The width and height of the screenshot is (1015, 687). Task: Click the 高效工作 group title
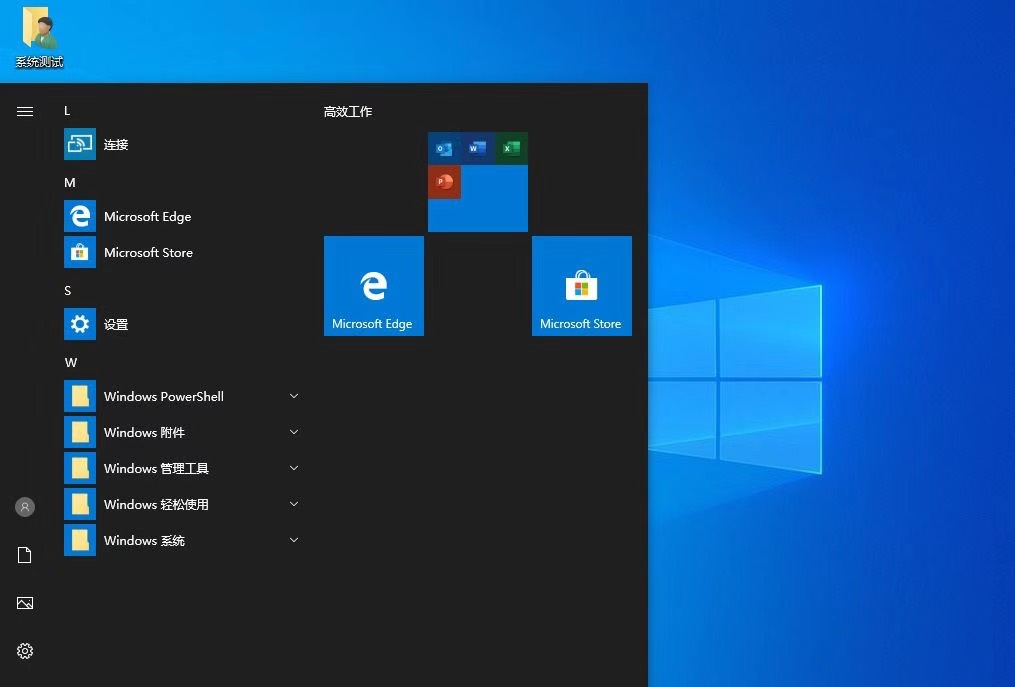[x=348, y=111]
